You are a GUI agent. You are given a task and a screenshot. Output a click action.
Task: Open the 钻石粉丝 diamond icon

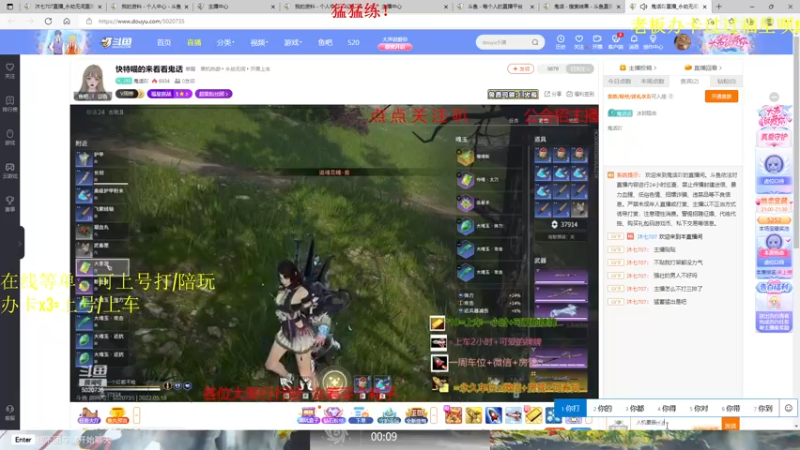point(333,415)
